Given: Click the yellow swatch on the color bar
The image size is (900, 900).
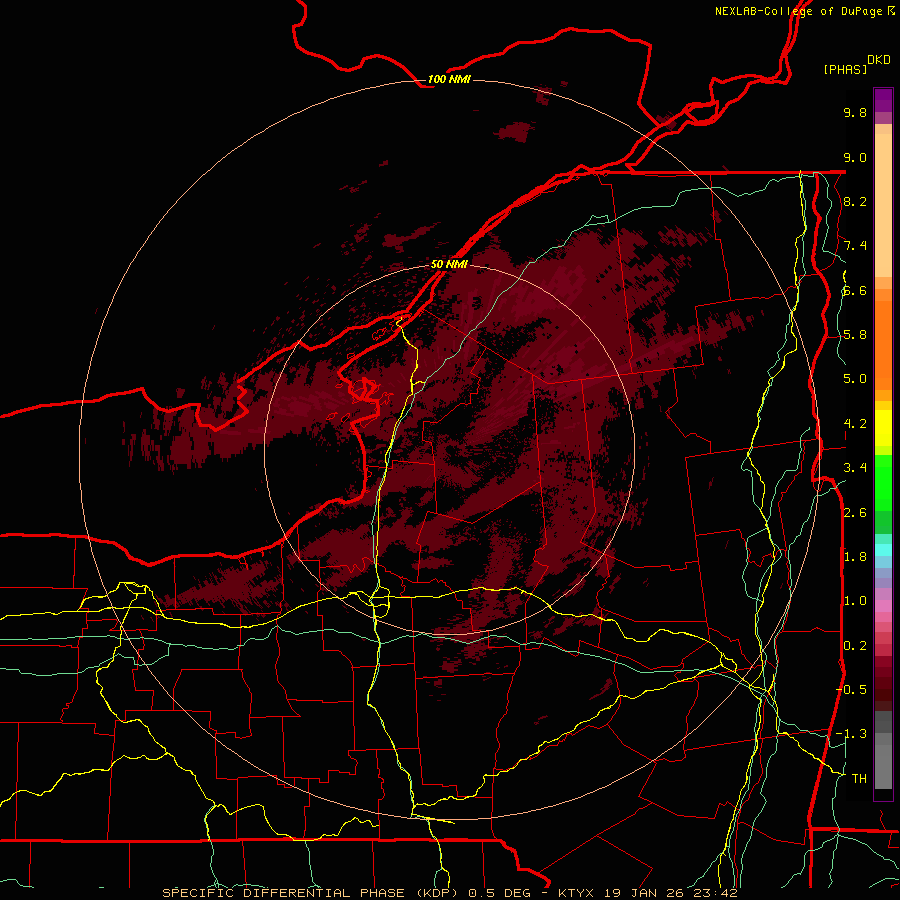Looking at the screenshot, I should point(883,428).
